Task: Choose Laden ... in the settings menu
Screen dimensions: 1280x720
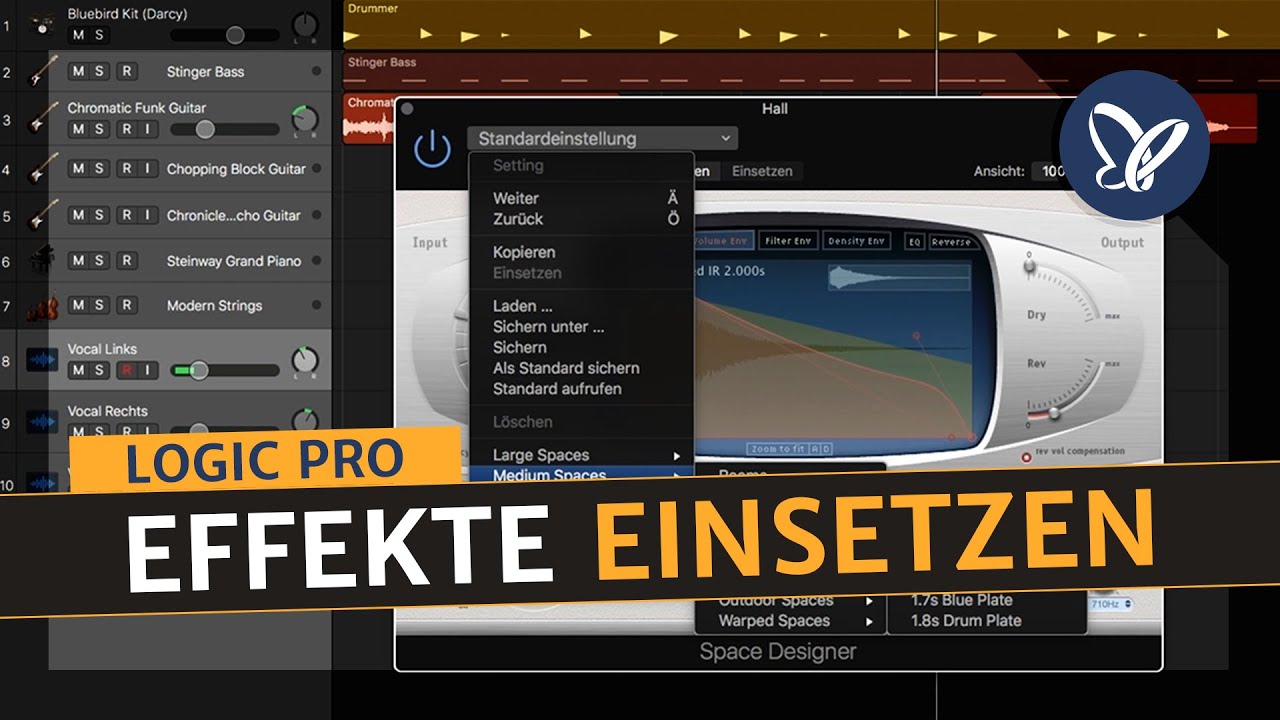Action: coord(522,306)
